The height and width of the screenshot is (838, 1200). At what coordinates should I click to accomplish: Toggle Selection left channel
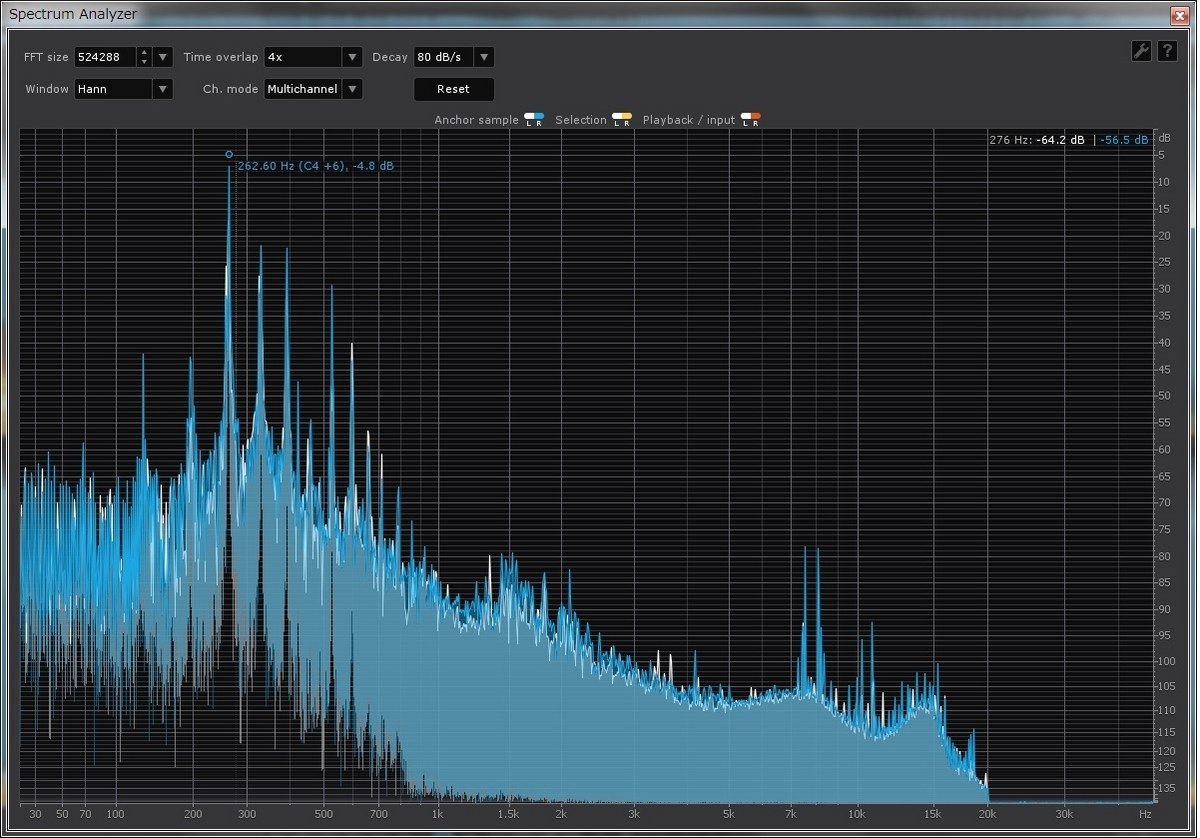click(617, 120)
